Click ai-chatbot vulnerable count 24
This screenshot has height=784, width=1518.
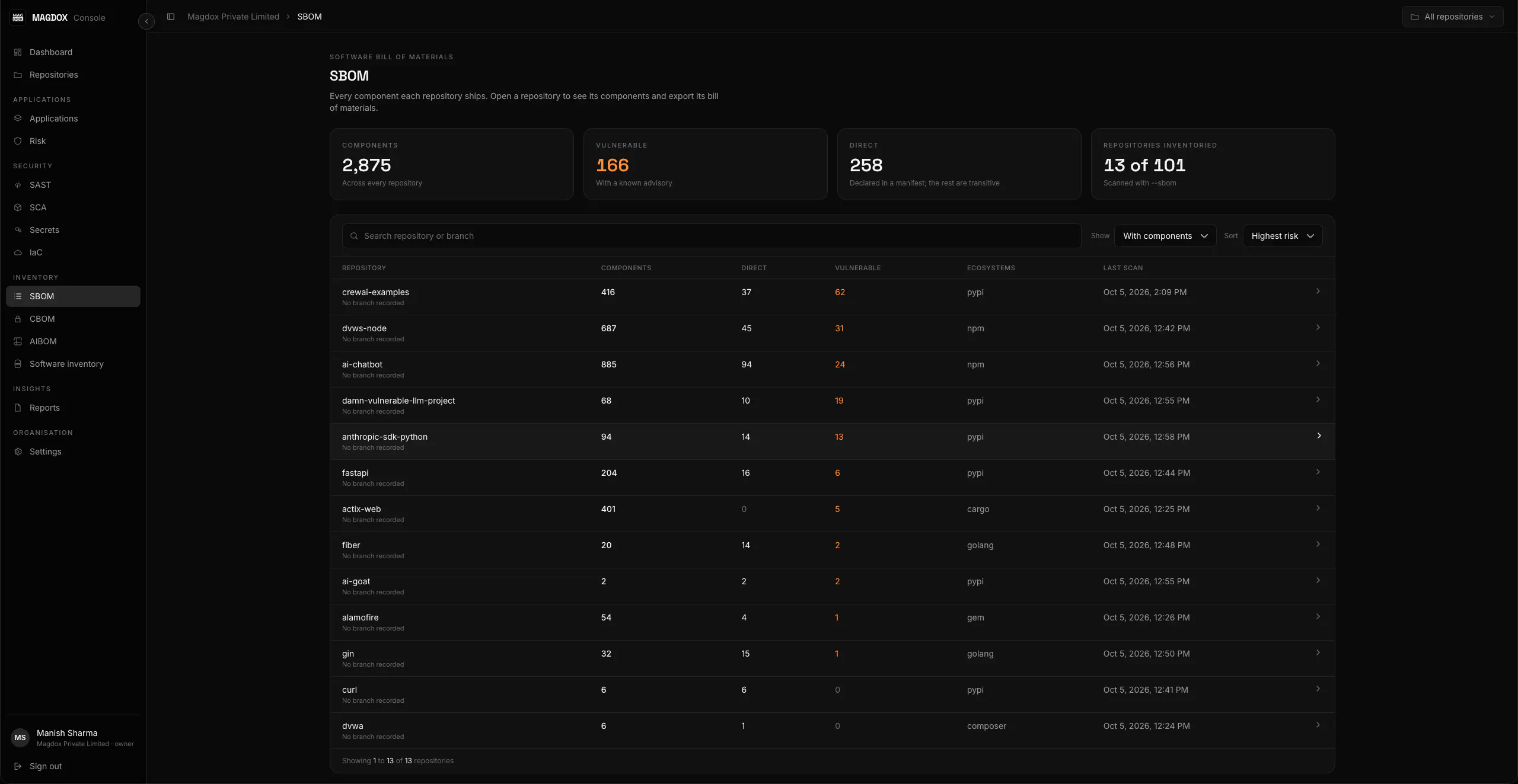(x=840, y=364)
